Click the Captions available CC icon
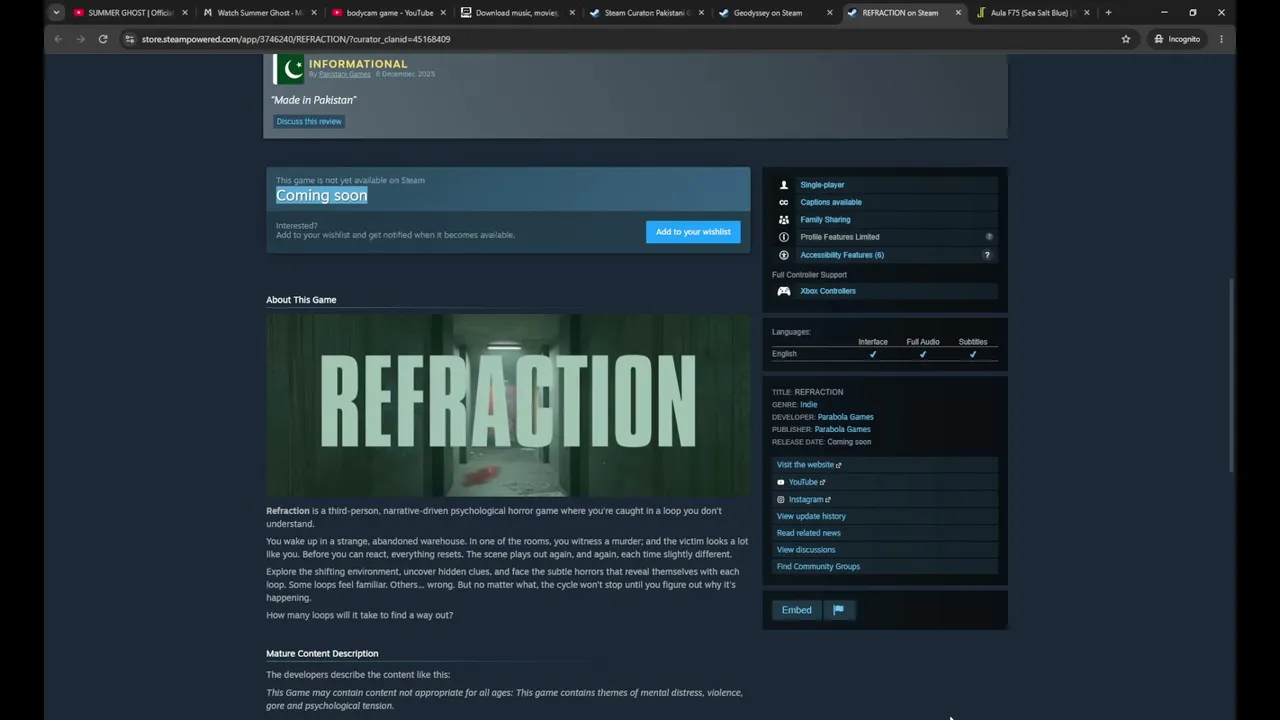 [783, 202]
